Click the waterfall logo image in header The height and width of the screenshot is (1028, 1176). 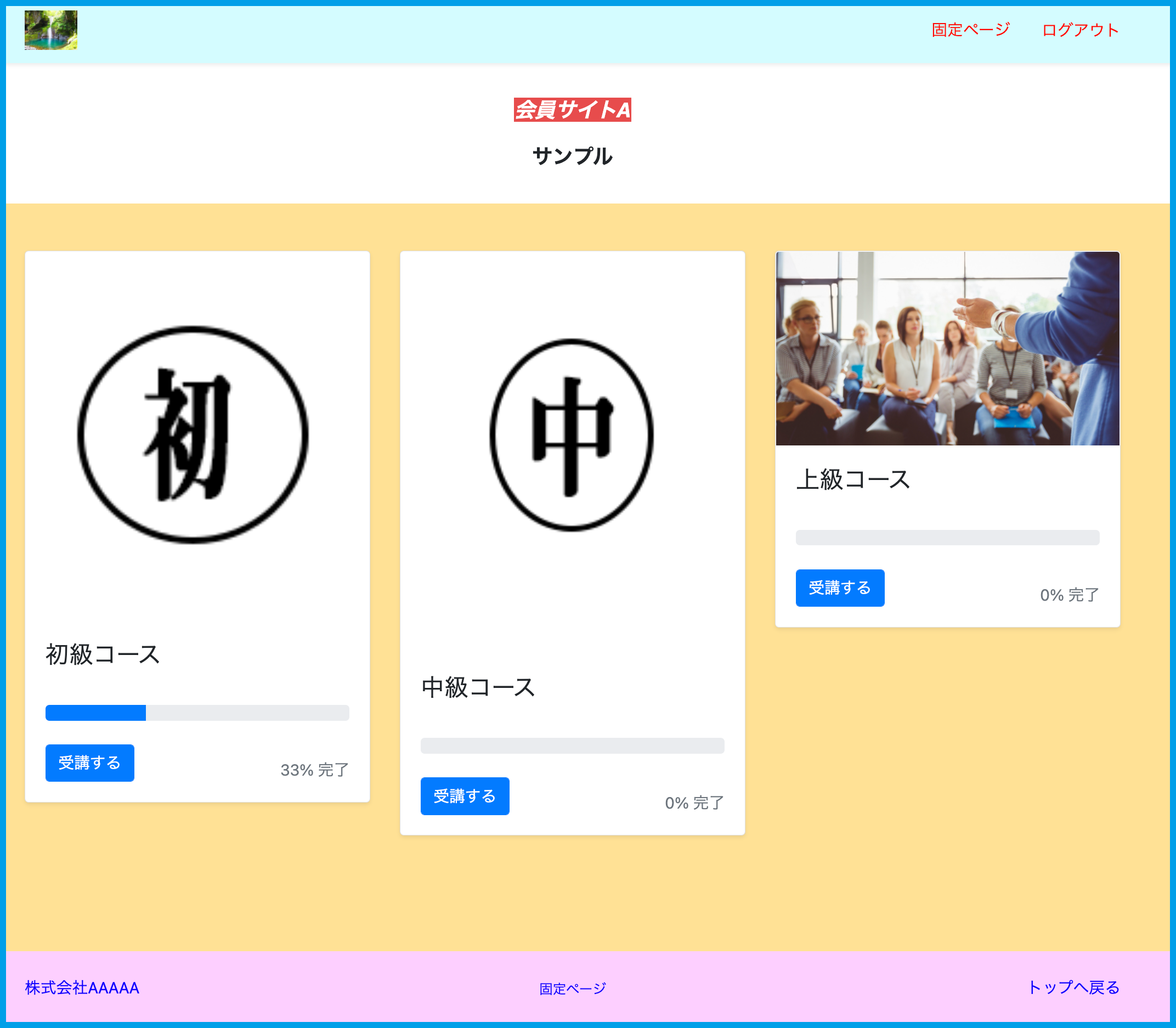click(50, 30)
